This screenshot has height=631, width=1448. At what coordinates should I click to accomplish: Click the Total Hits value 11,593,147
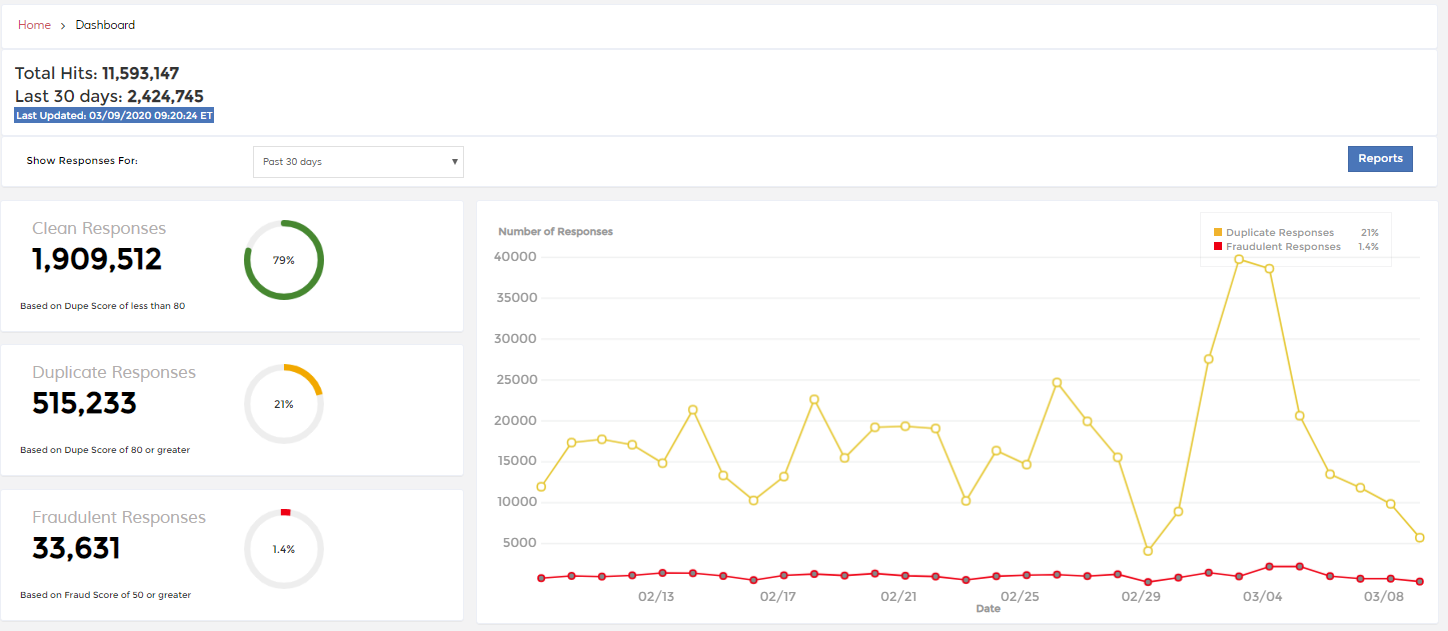tap(140, 73)
